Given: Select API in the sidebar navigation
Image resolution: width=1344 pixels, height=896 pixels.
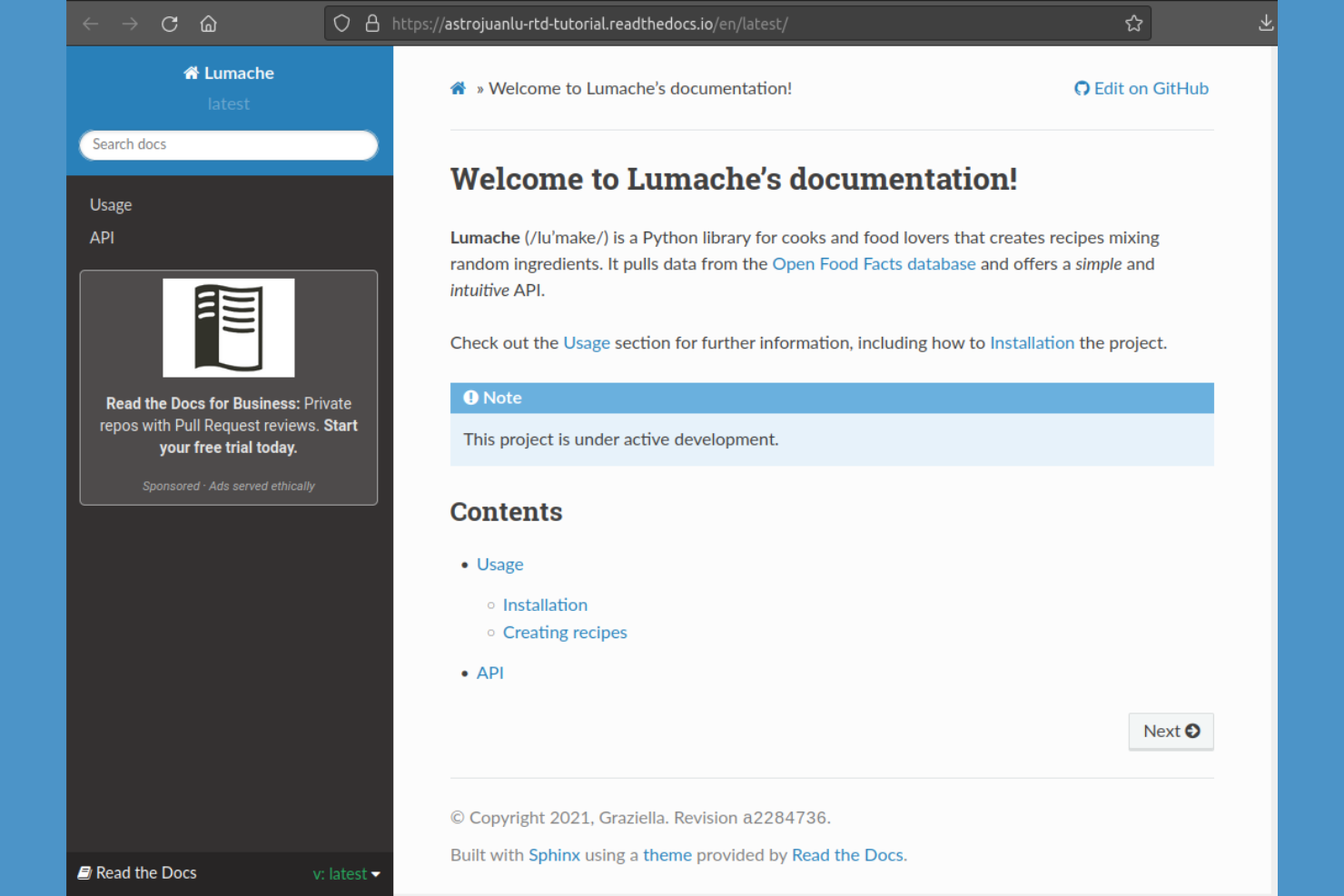Looking at the screenshot, I should point(102,237).
